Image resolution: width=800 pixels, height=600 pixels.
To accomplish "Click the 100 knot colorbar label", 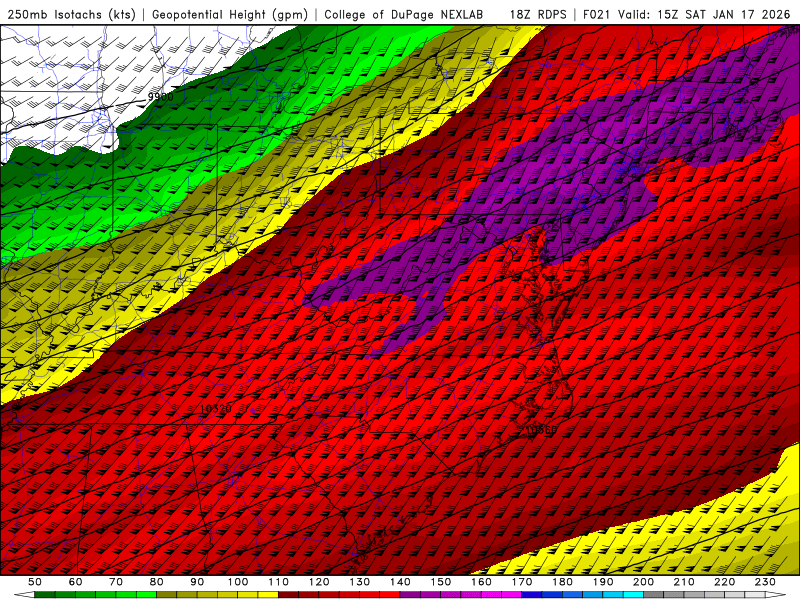I will (238, 582).
